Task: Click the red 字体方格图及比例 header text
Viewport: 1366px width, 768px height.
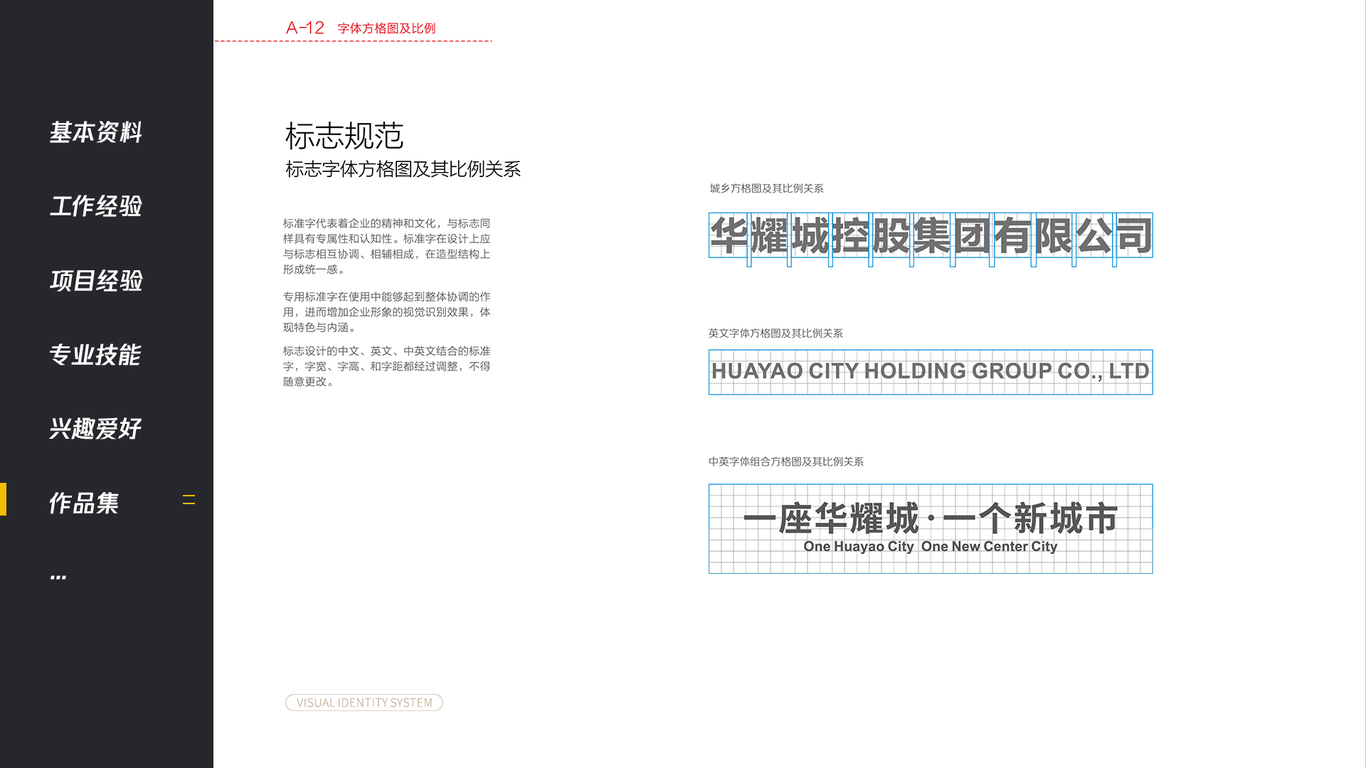Action: tap(387, 28)
